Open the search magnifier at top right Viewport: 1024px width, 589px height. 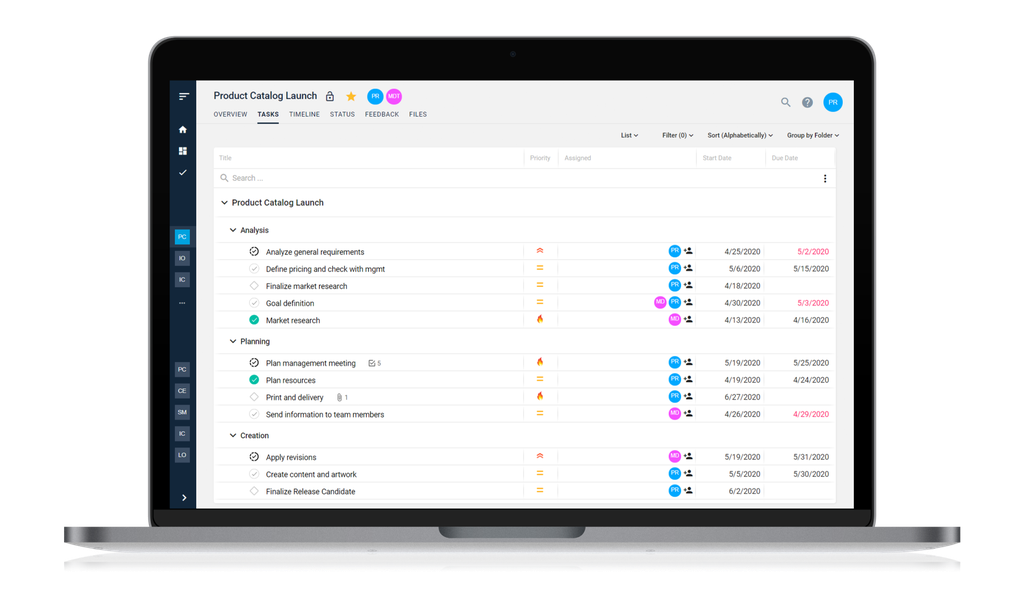click(x=786, y=102)
